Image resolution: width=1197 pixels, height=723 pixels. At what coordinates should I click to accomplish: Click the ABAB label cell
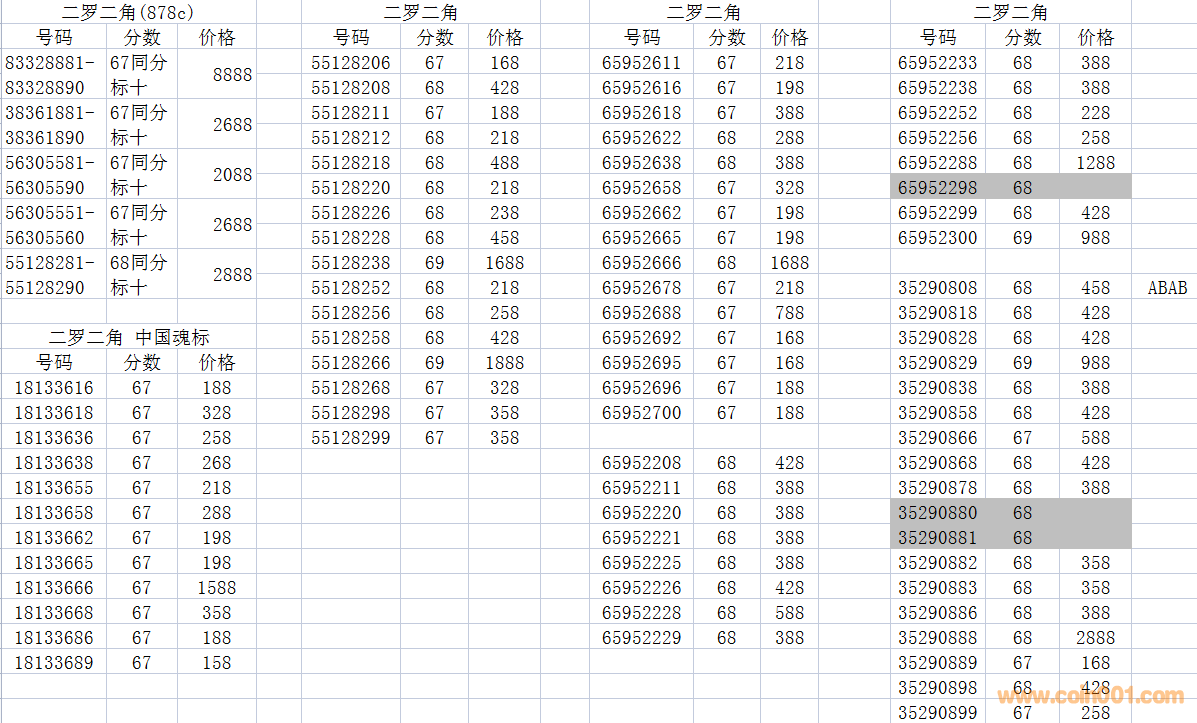coord(1167,288)
